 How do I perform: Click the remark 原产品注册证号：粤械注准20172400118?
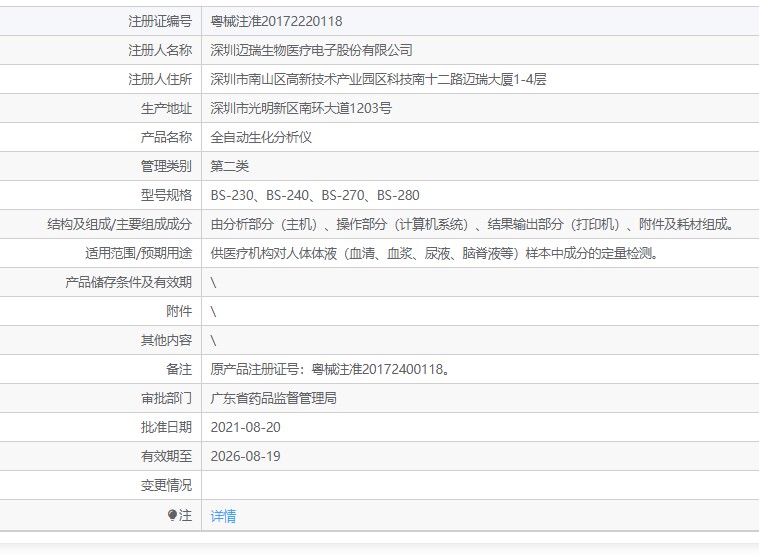[331, 370]
